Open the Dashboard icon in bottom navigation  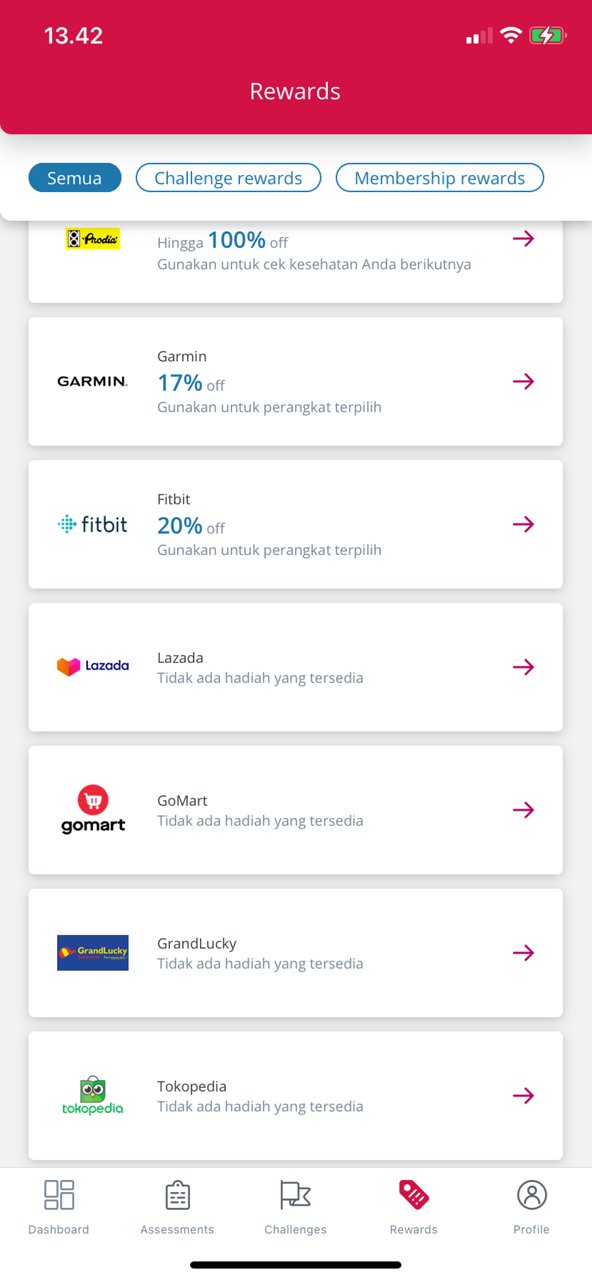coord(59,1194)
